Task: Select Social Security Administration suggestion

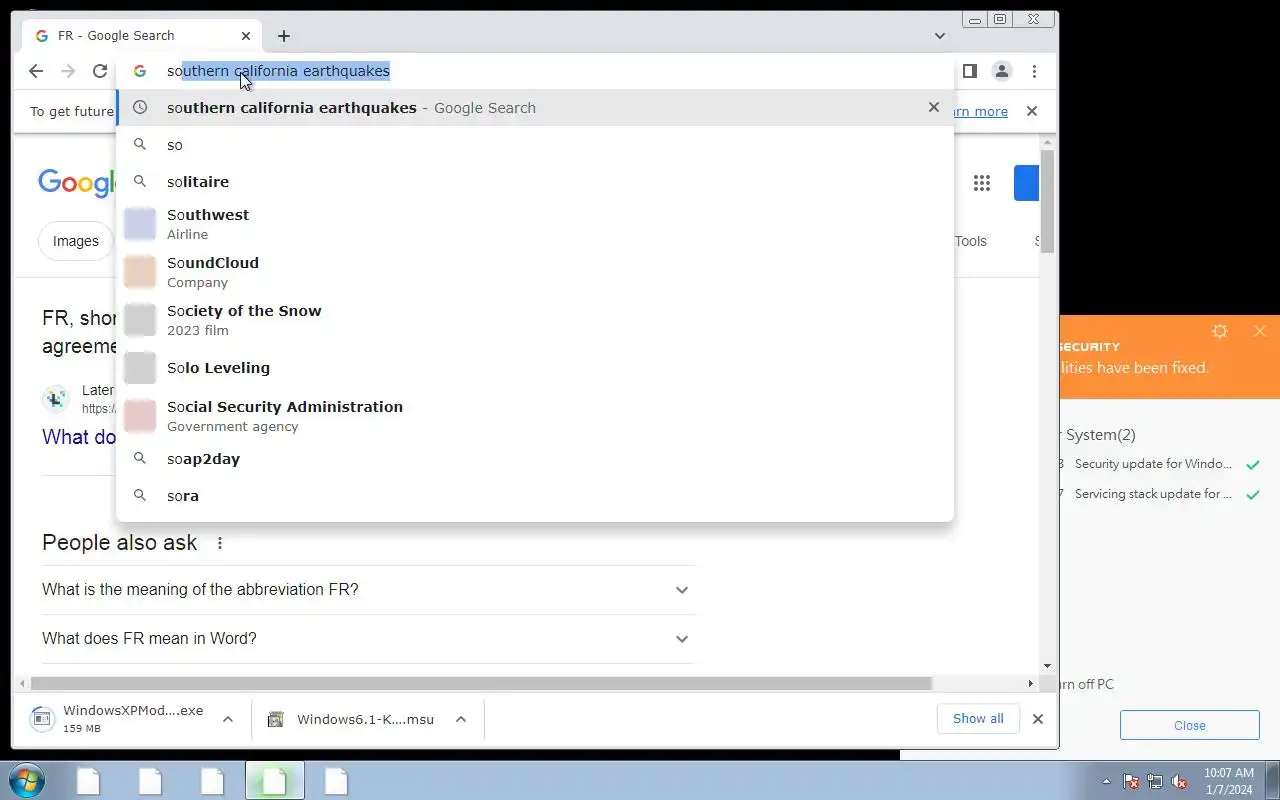Action: pyautogui.click(x=535, y=416)
